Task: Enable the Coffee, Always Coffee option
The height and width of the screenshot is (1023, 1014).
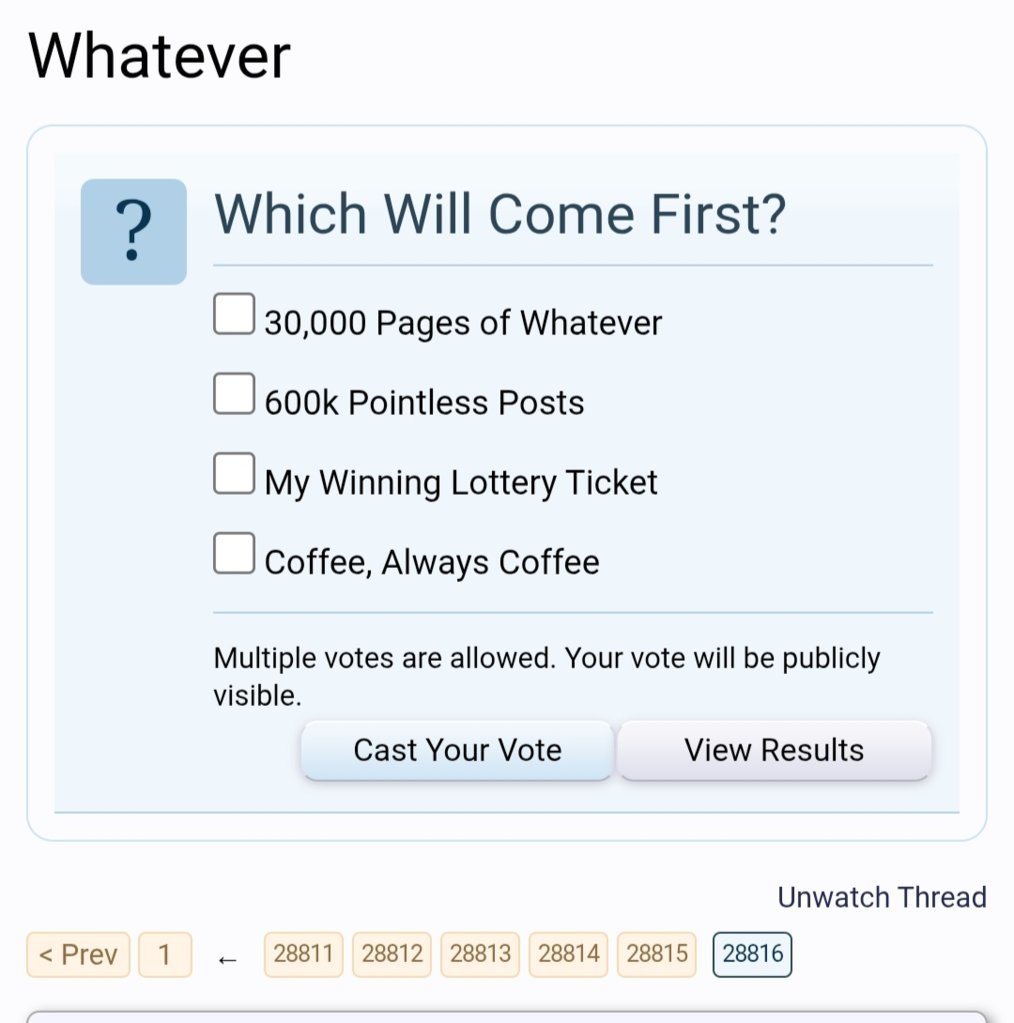Action: (234, 553)
